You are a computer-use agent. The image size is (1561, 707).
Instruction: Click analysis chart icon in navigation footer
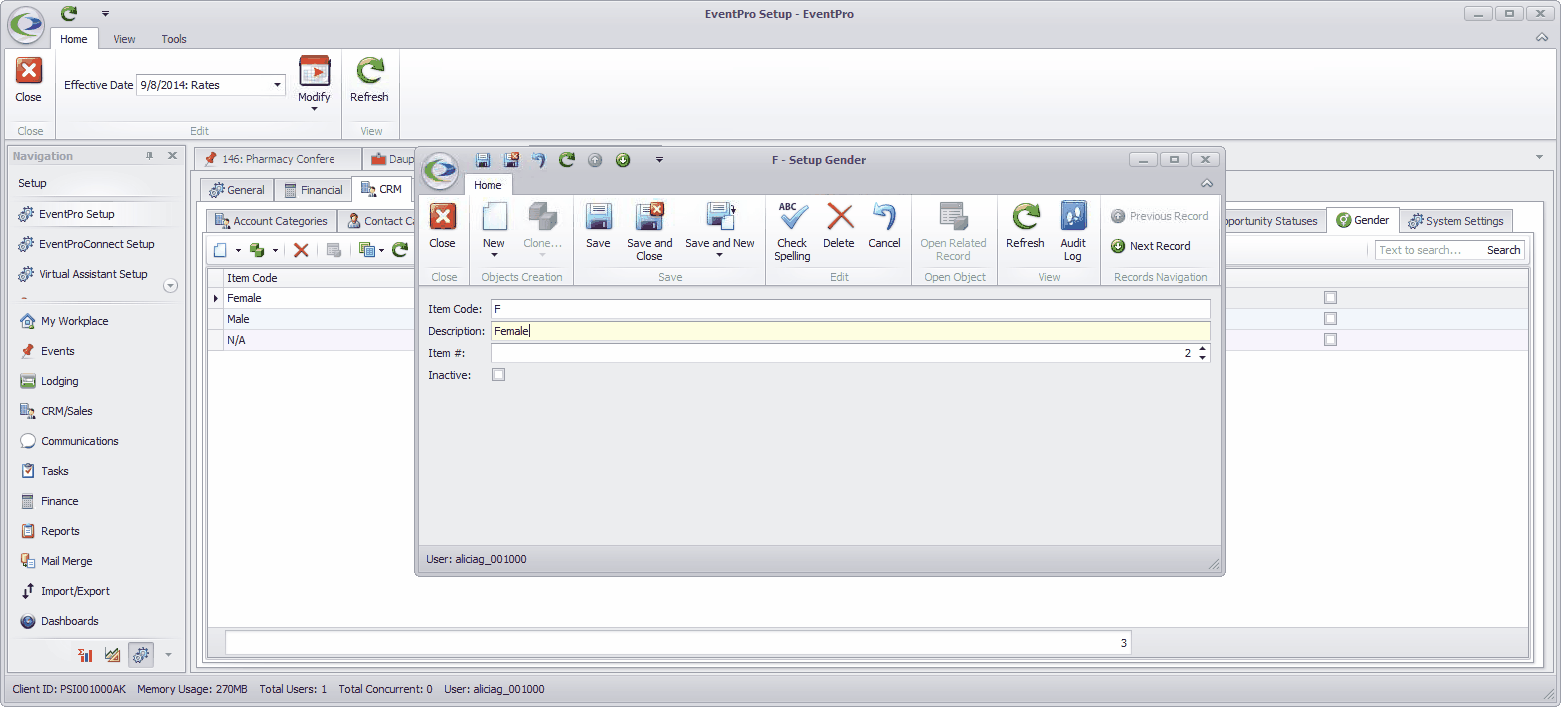113,655
